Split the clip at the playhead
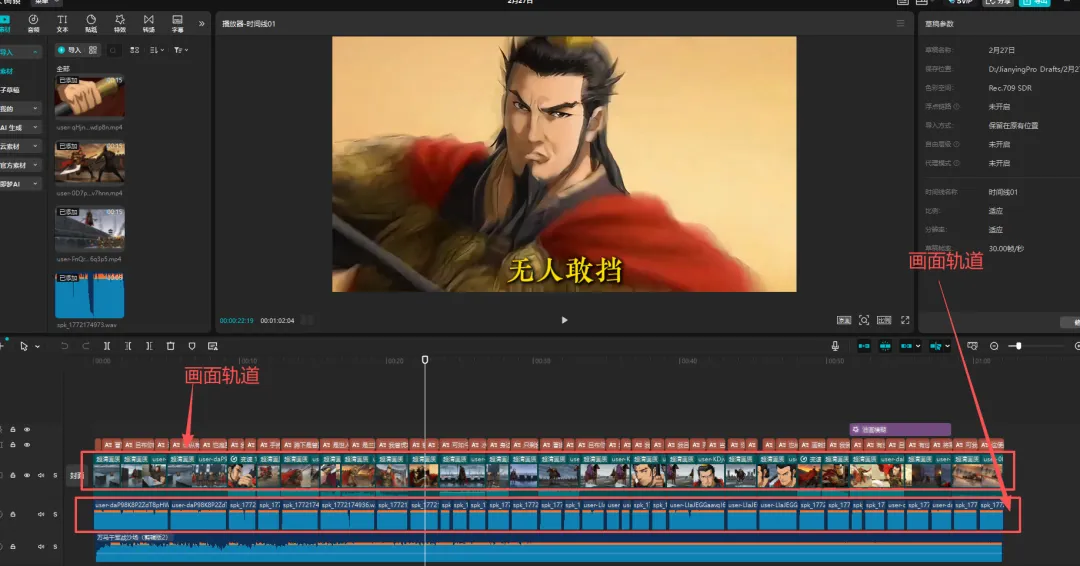The image size is (1080, 566). (107, 346)
